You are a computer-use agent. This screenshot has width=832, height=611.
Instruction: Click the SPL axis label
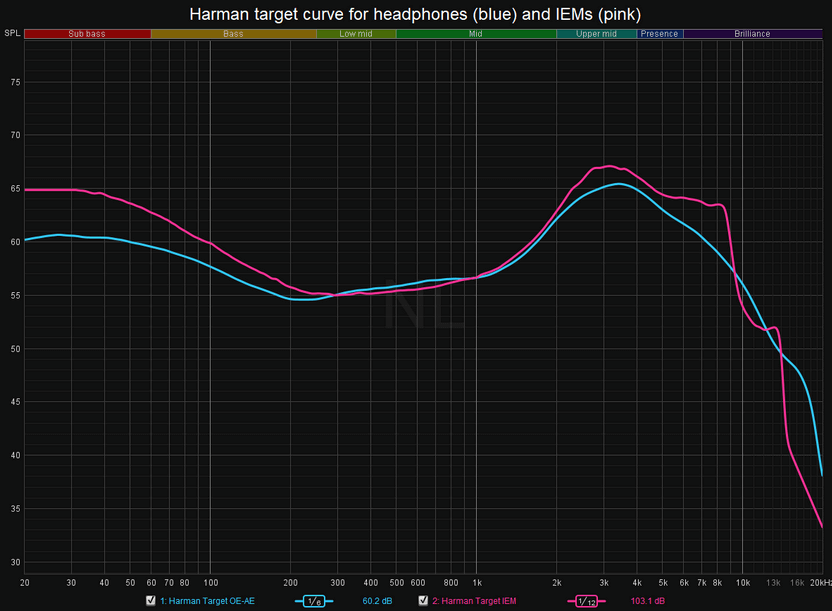pos(12,33)
